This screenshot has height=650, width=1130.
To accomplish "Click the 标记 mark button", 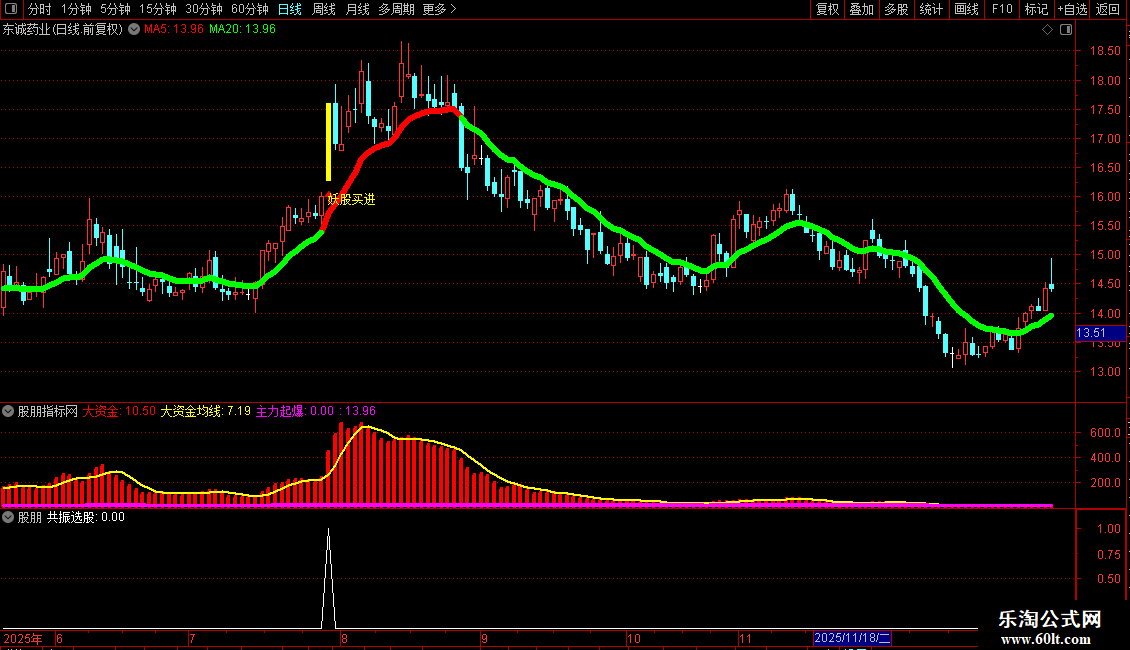I will pos(1036,9).
